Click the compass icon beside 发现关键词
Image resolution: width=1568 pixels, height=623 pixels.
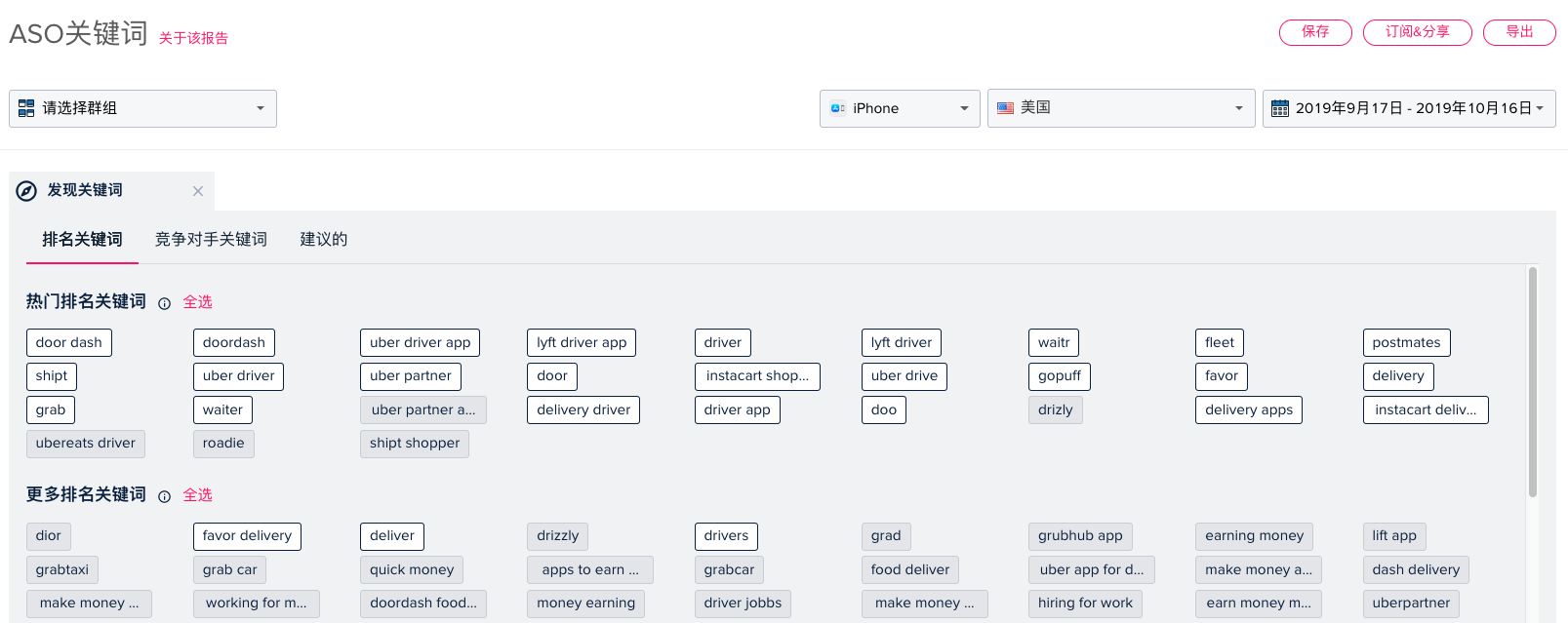26,191
